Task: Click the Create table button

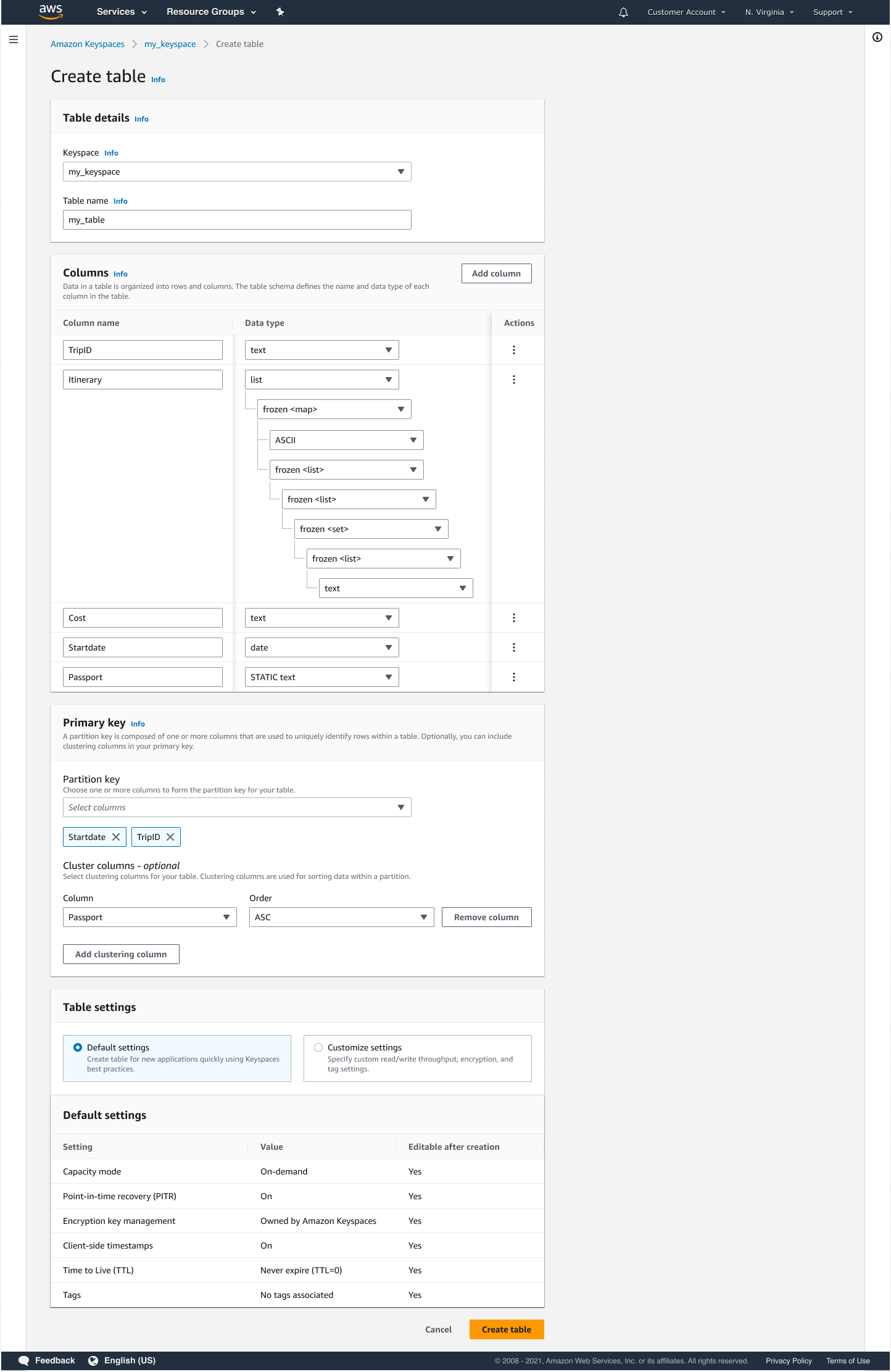Action: point(506,1329)
